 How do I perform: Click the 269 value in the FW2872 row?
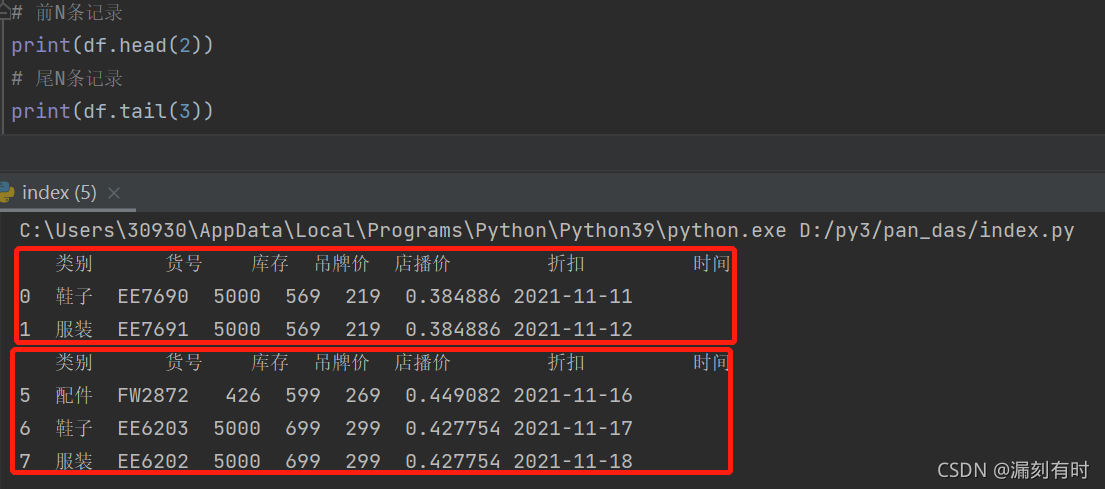pos(363,396)
